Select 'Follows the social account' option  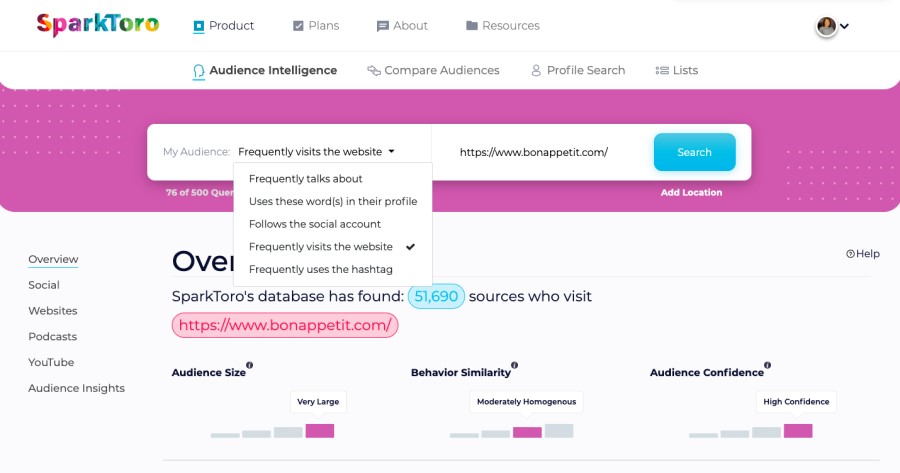tap(314, 224)
